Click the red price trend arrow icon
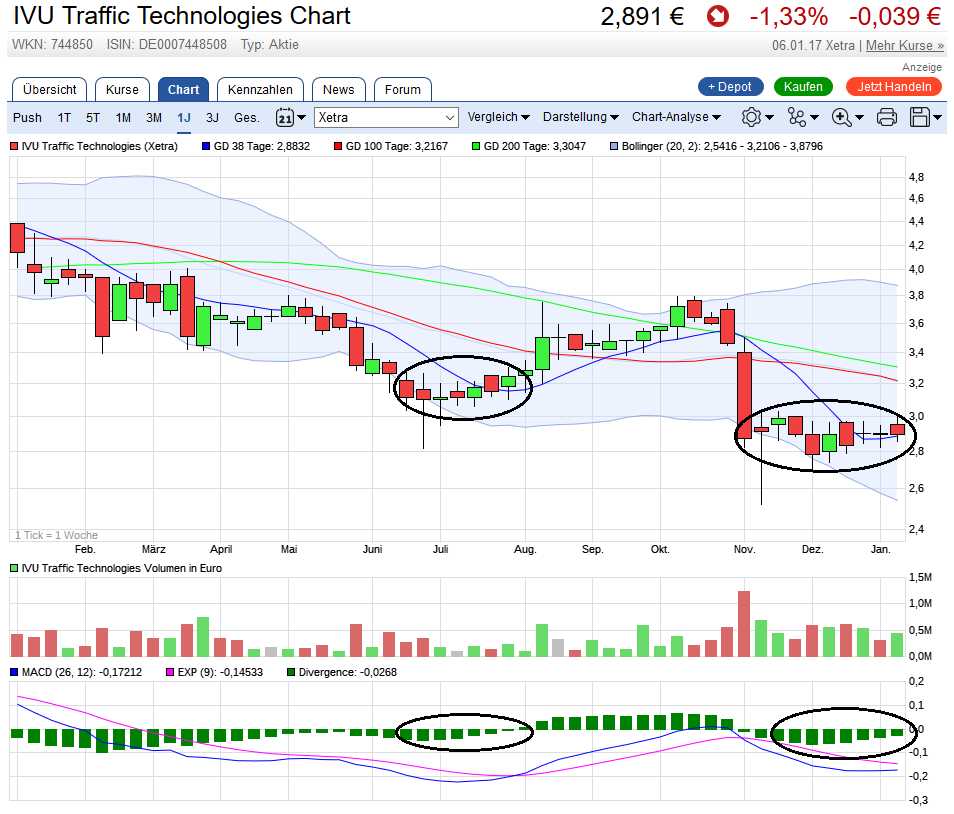The height and width of the screenshot is (814, 954). click(x=718, y=16)
